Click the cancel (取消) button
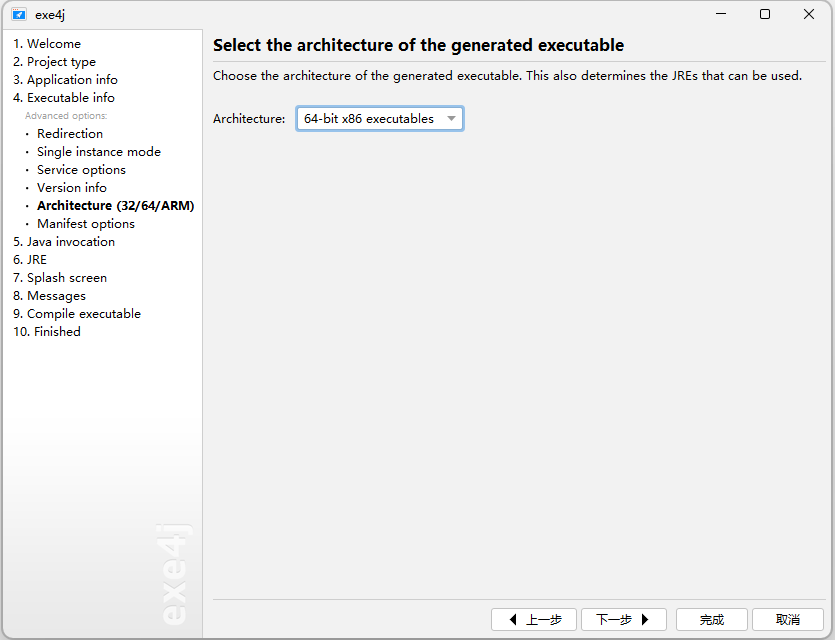 click(787, 620)
